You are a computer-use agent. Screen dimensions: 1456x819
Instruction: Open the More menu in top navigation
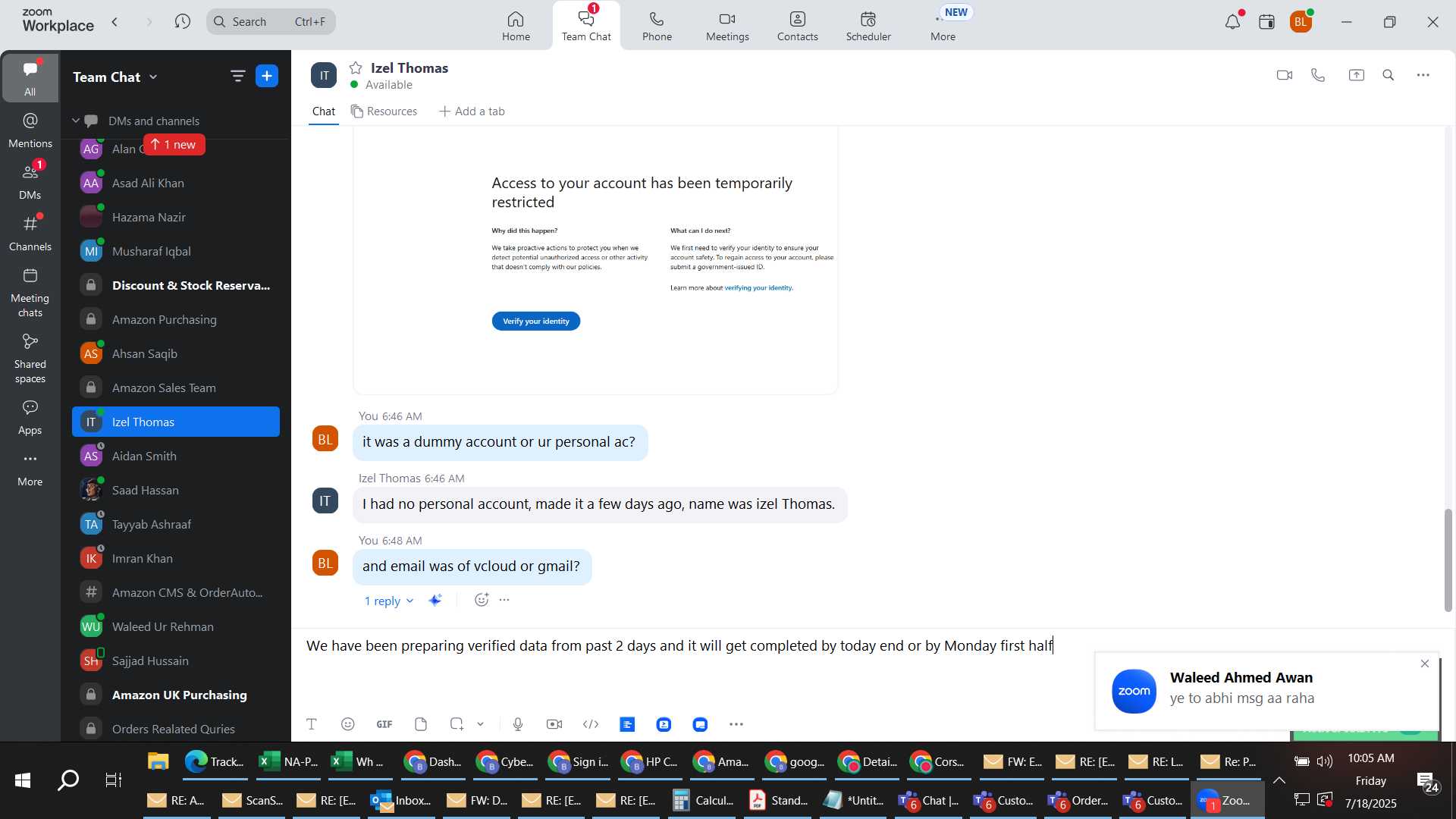943,26
